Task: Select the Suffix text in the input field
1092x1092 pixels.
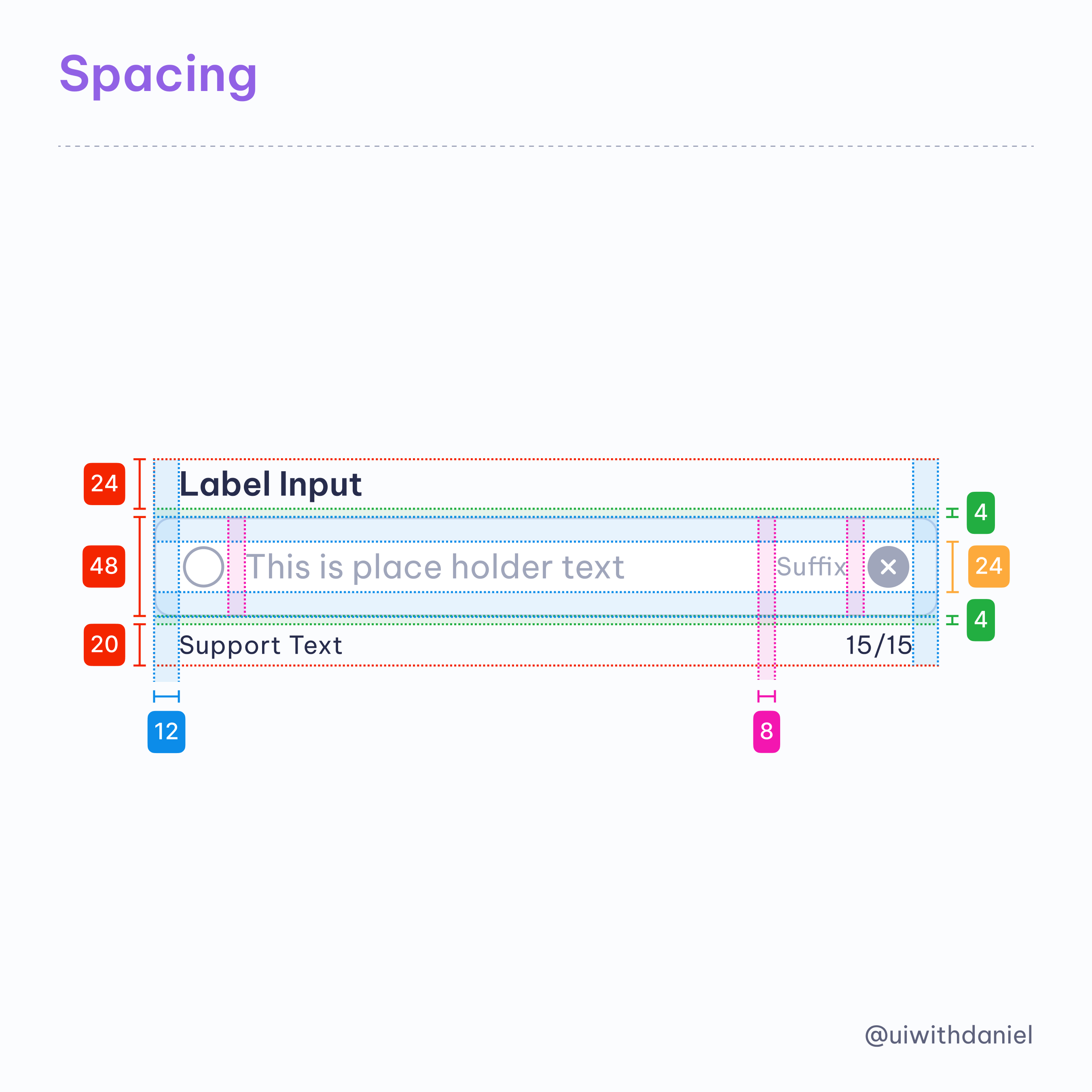Action: [x=811, y=566]
